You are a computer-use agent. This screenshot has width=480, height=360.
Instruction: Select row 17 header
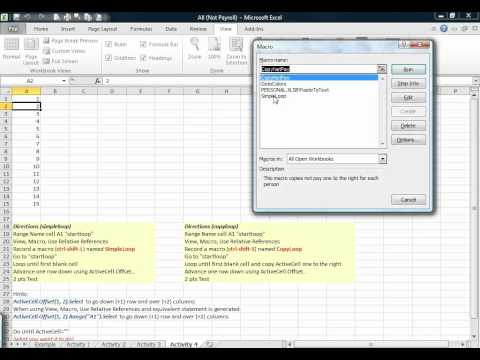coord(6,219)
